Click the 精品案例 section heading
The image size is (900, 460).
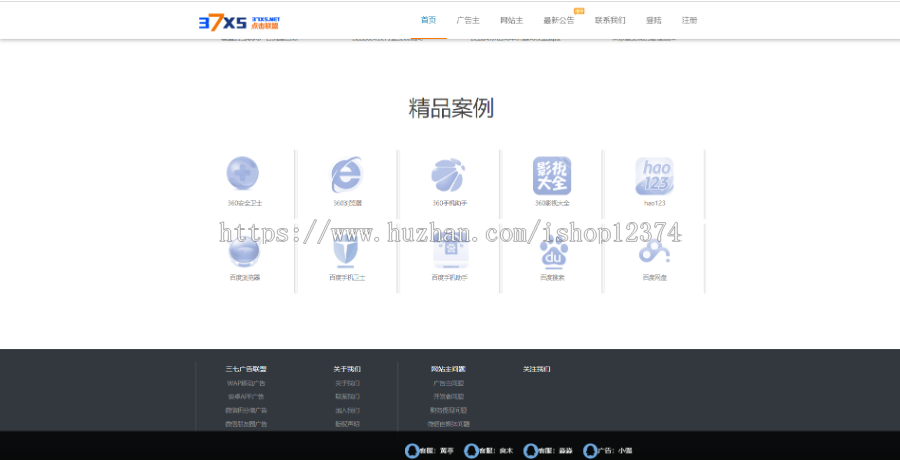(x=451, y=108)
